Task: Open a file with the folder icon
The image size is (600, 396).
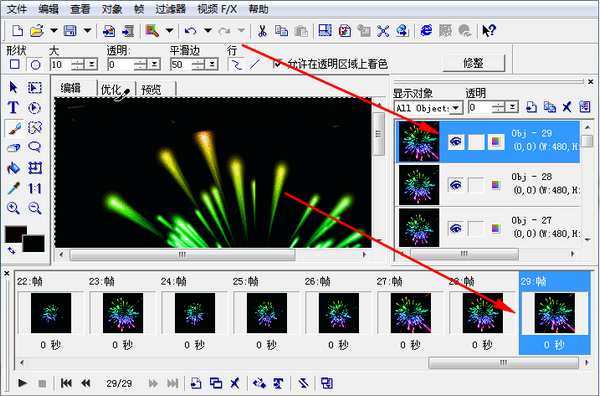Action: 37,31
